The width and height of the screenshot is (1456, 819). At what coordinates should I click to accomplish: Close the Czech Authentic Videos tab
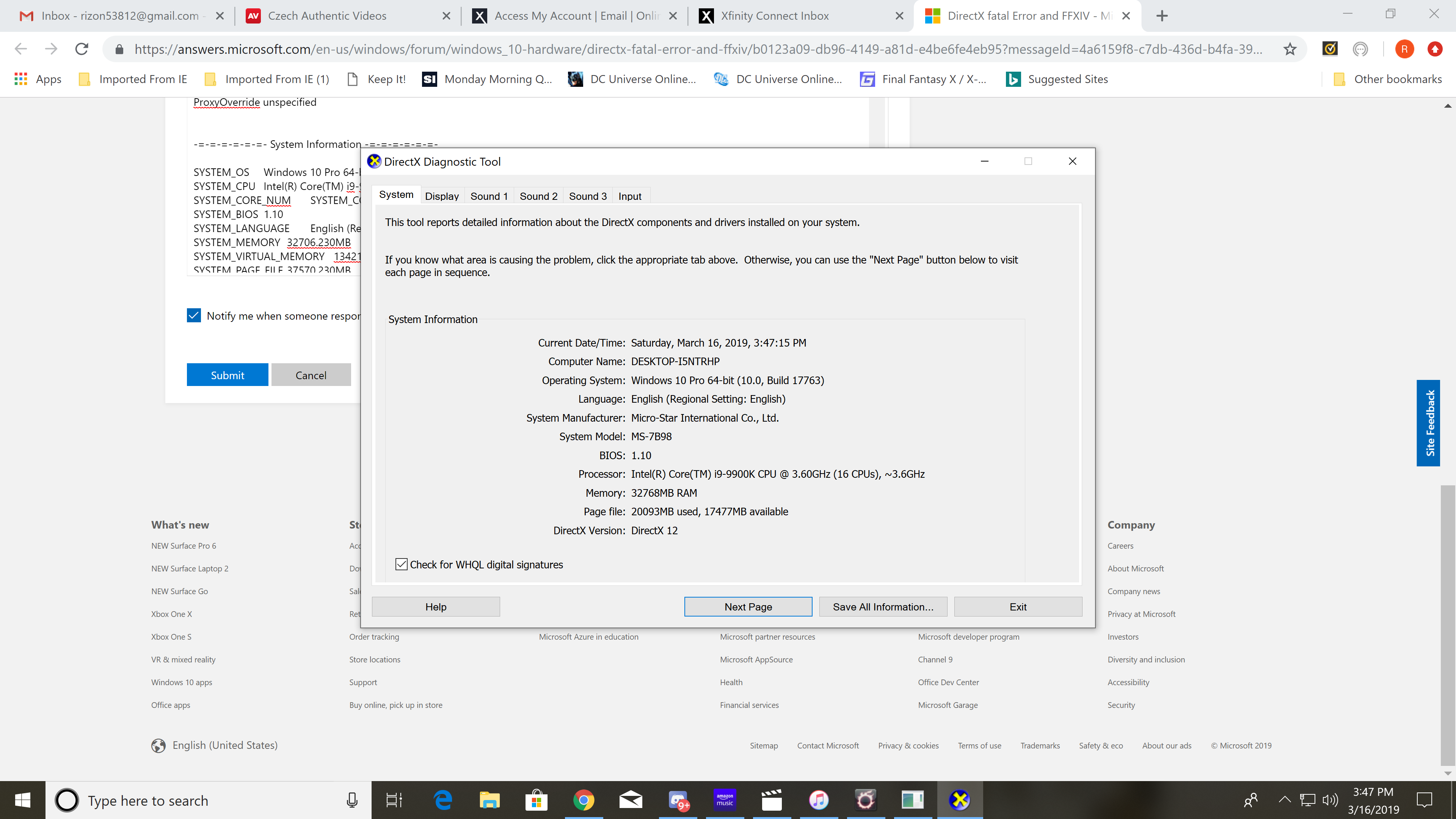(x=447, y=16)
